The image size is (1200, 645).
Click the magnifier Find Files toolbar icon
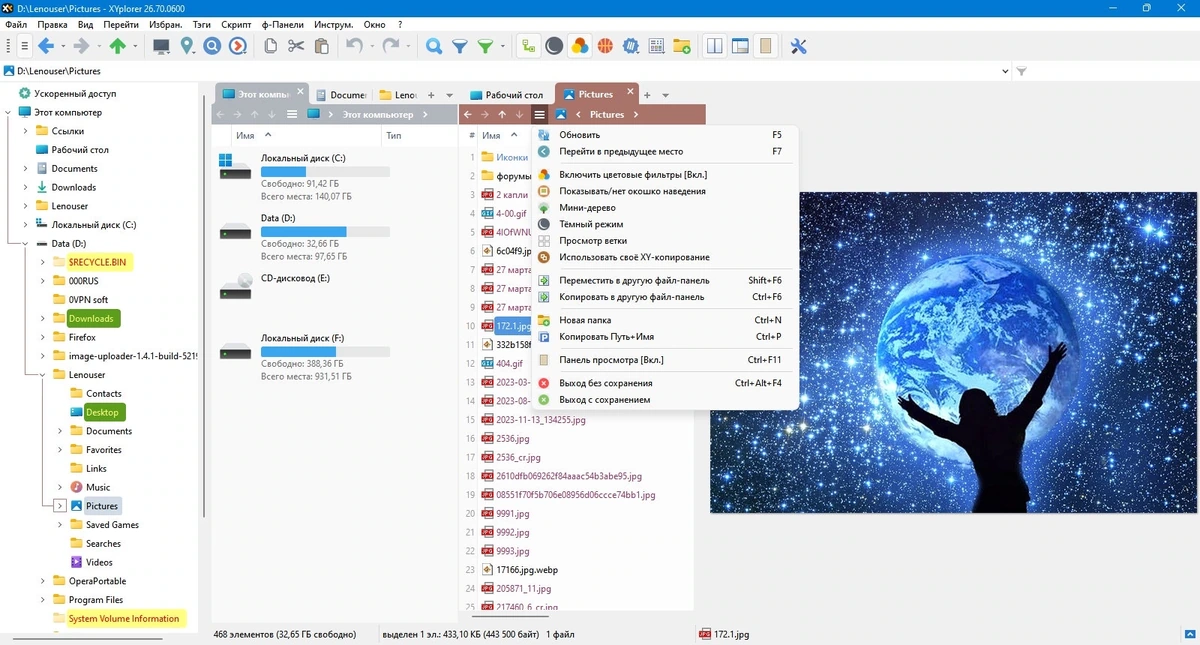click(x=434, y=46)
